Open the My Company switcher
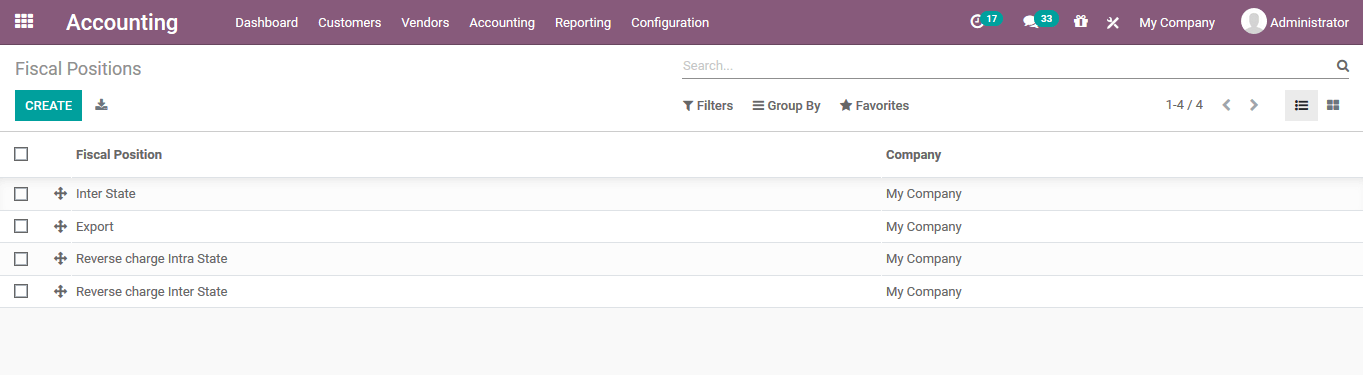1363x375 pixels. (1177, 22)
